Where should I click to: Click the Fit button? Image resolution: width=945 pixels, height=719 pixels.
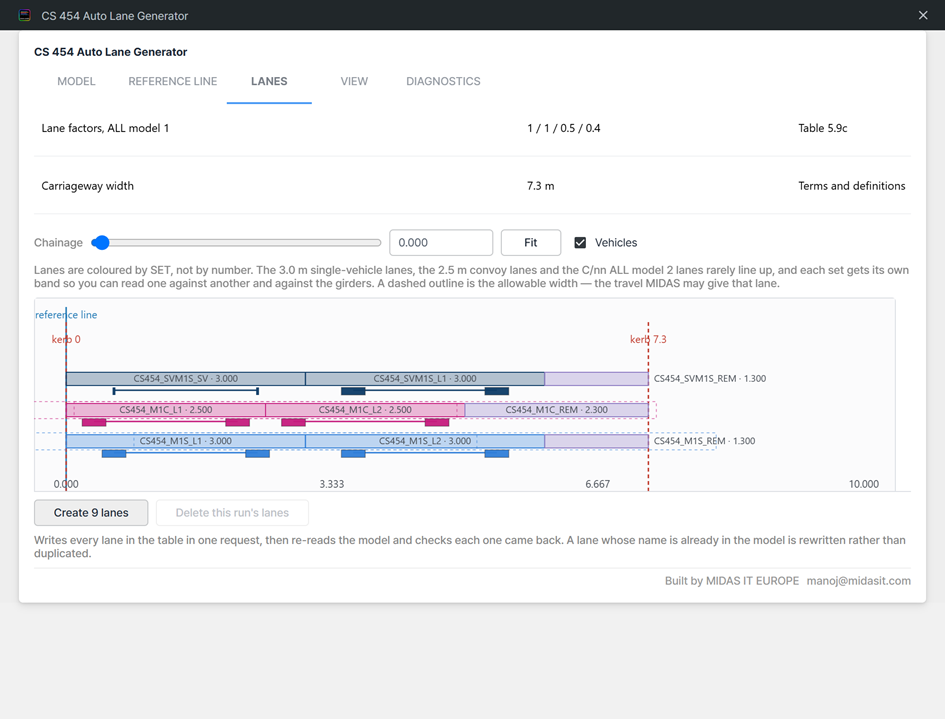click(530, 242)
